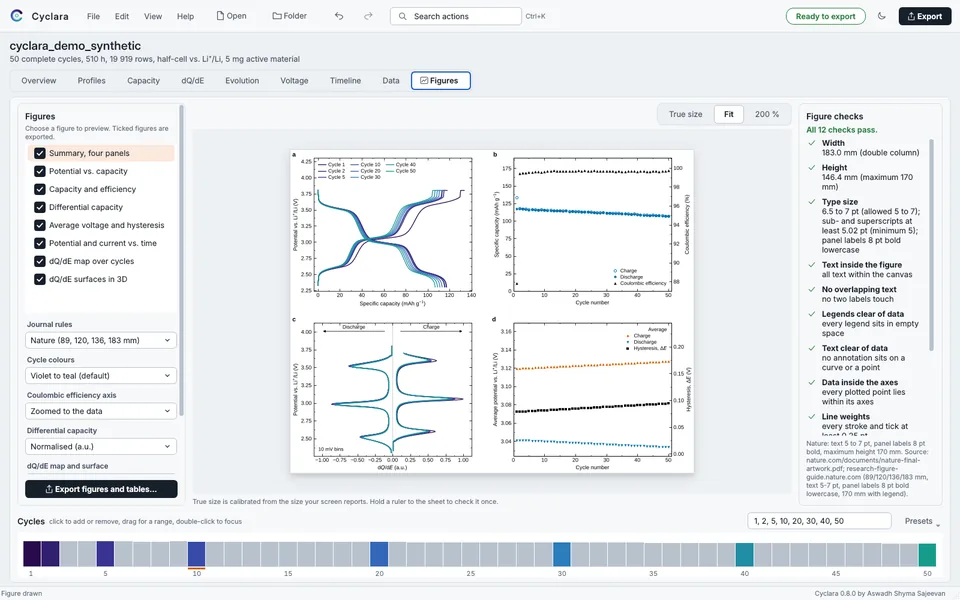Open the Journal rules dropdown
This screenshot has width=960, height=600.
101,340
